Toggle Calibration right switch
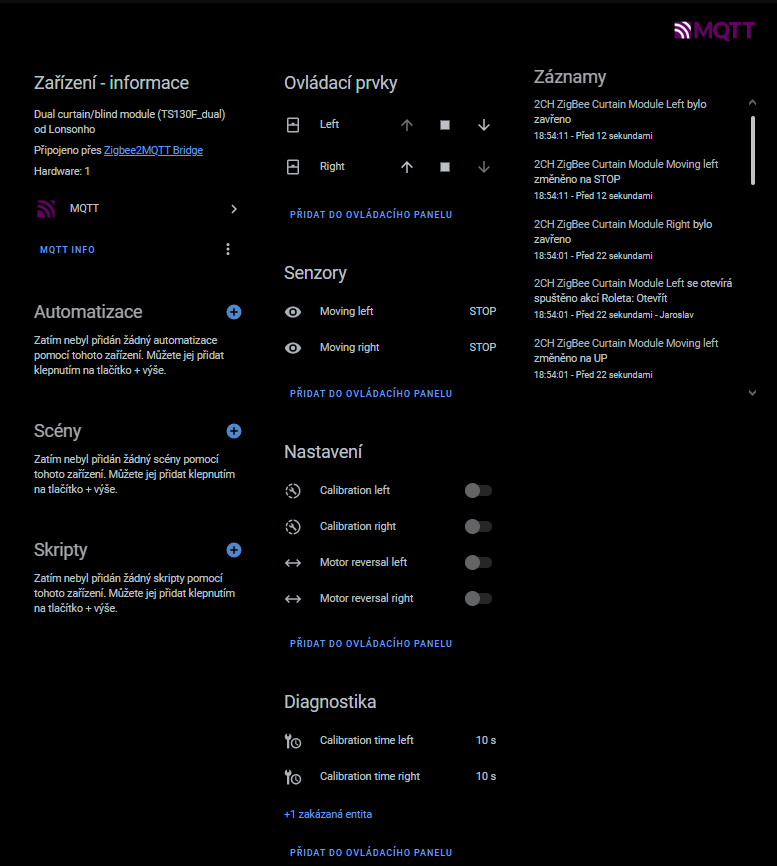The image size is (777, 866). [478, 526]
